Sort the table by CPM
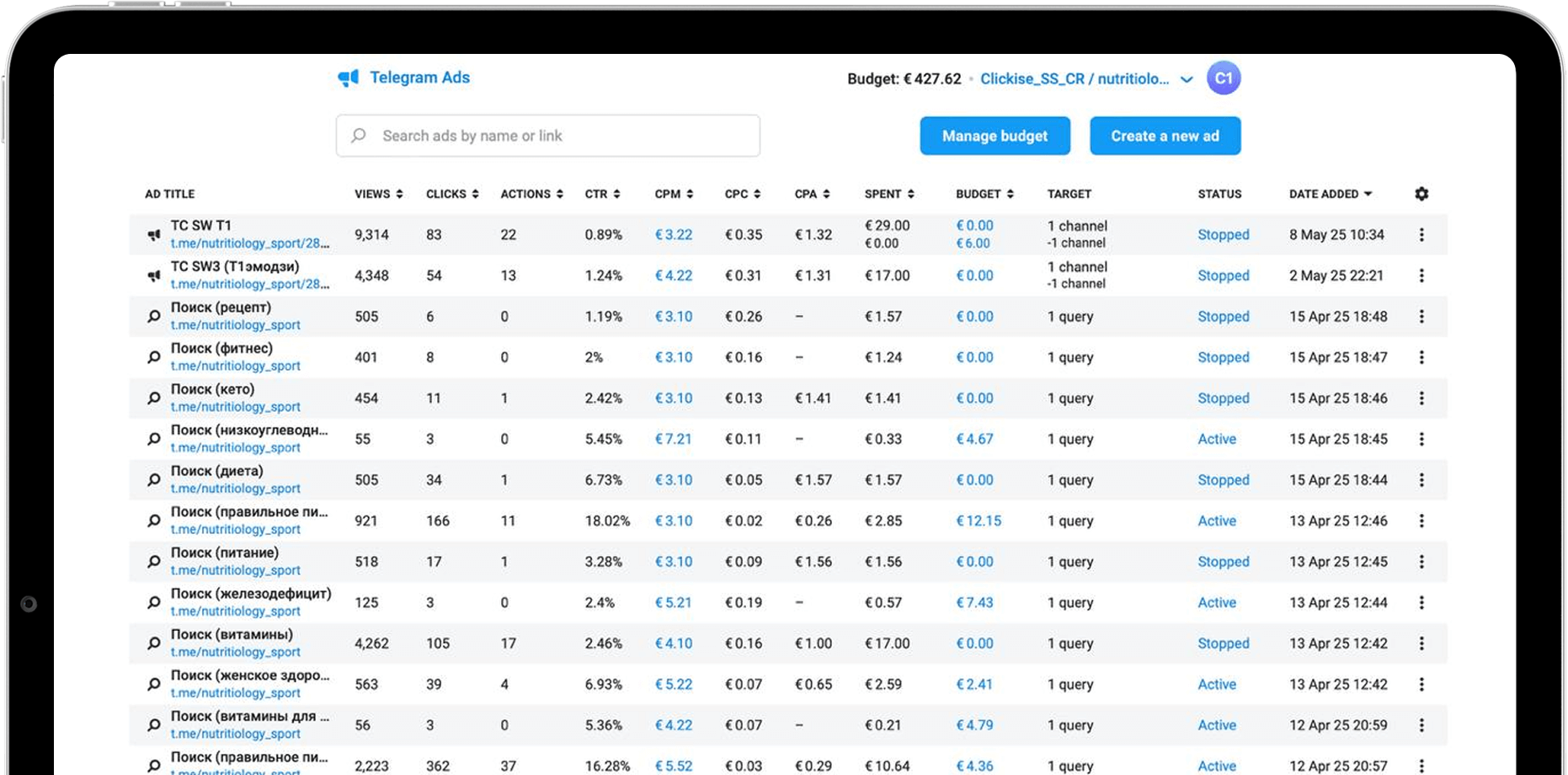The height and width of the screenshot is (775, 1568). pyautogui.click(x=675, y=194)
